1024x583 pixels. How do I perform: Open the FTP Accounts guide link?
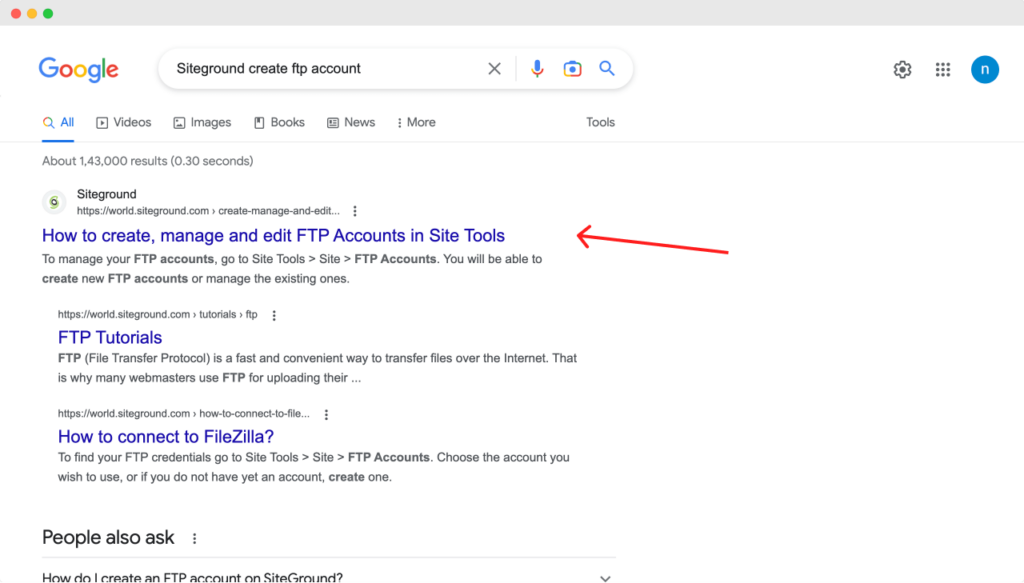coord(273,235)
